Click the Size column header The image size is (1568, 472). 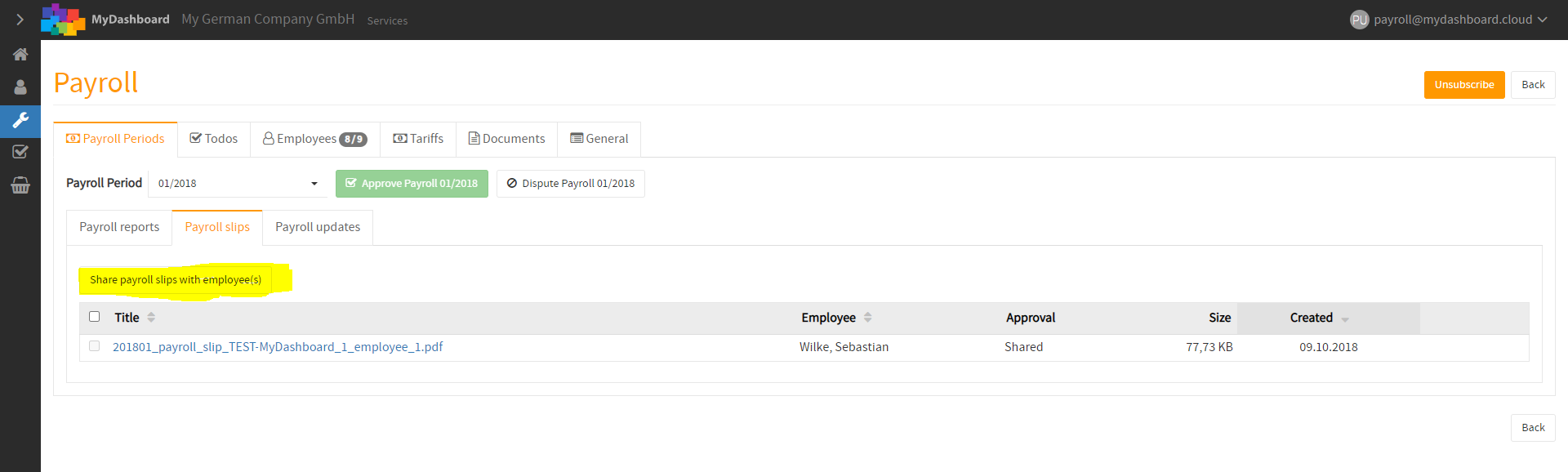[1220, 318]
